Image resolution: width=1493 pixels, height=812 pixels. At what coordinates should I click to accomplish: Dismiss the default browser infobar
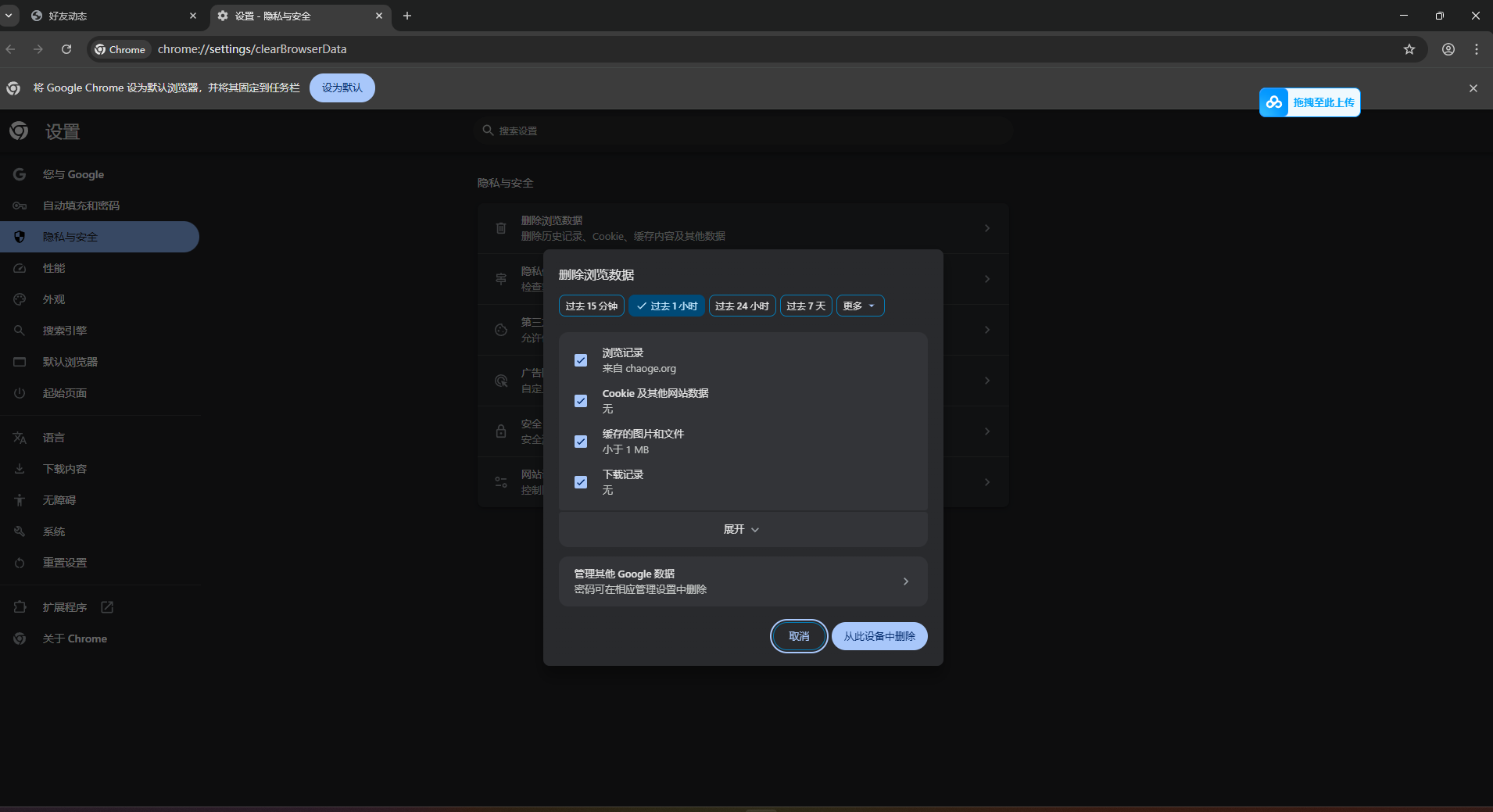1473,88
